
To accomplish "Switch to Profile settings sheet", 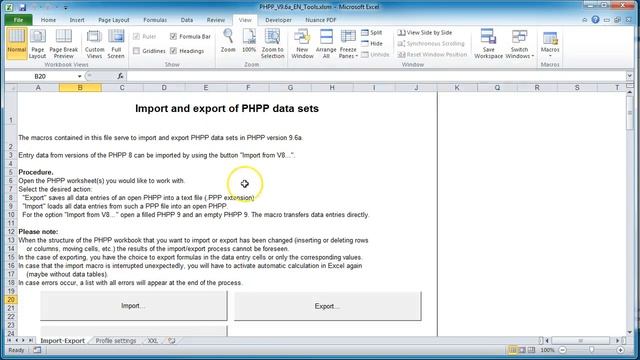I will (116, 340).
